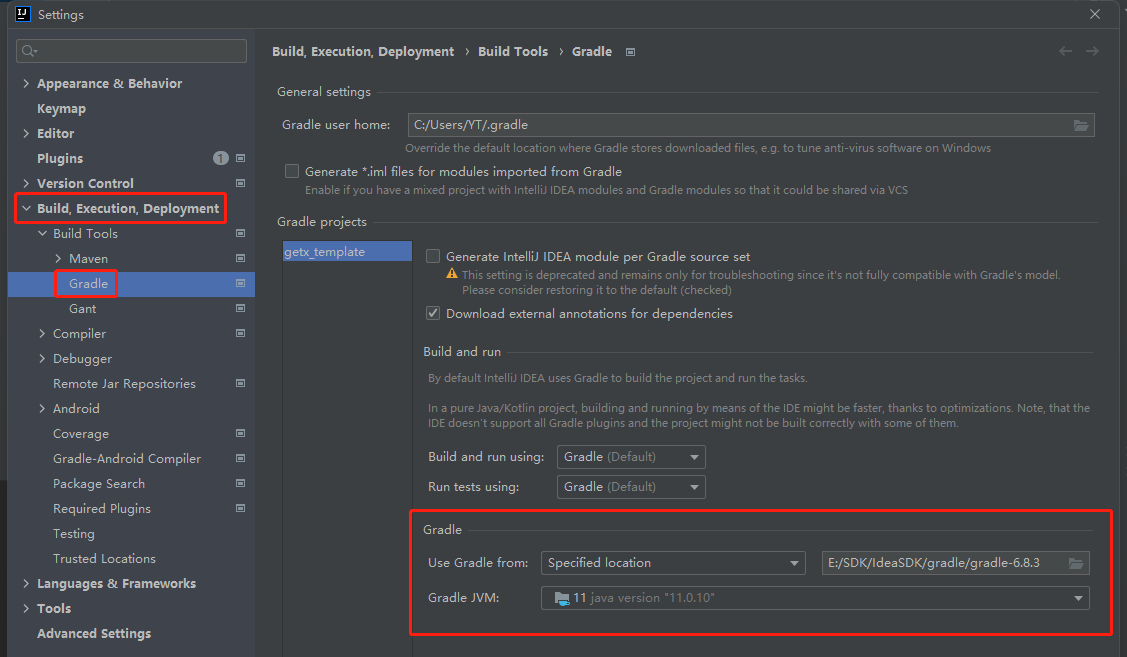Viewport: 1127px width, 657px height.
Task: Close the Settings dialog
Action: point(1095,14)
